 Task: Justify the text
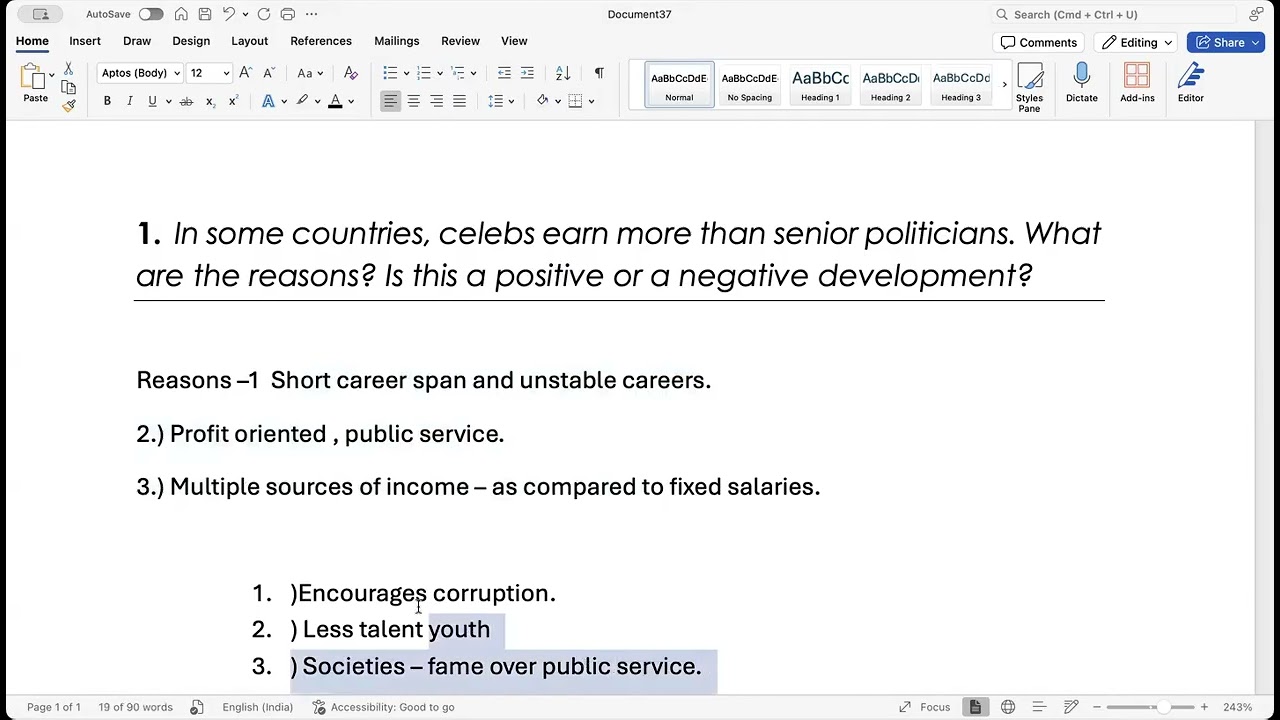click(x=459, y=101)
